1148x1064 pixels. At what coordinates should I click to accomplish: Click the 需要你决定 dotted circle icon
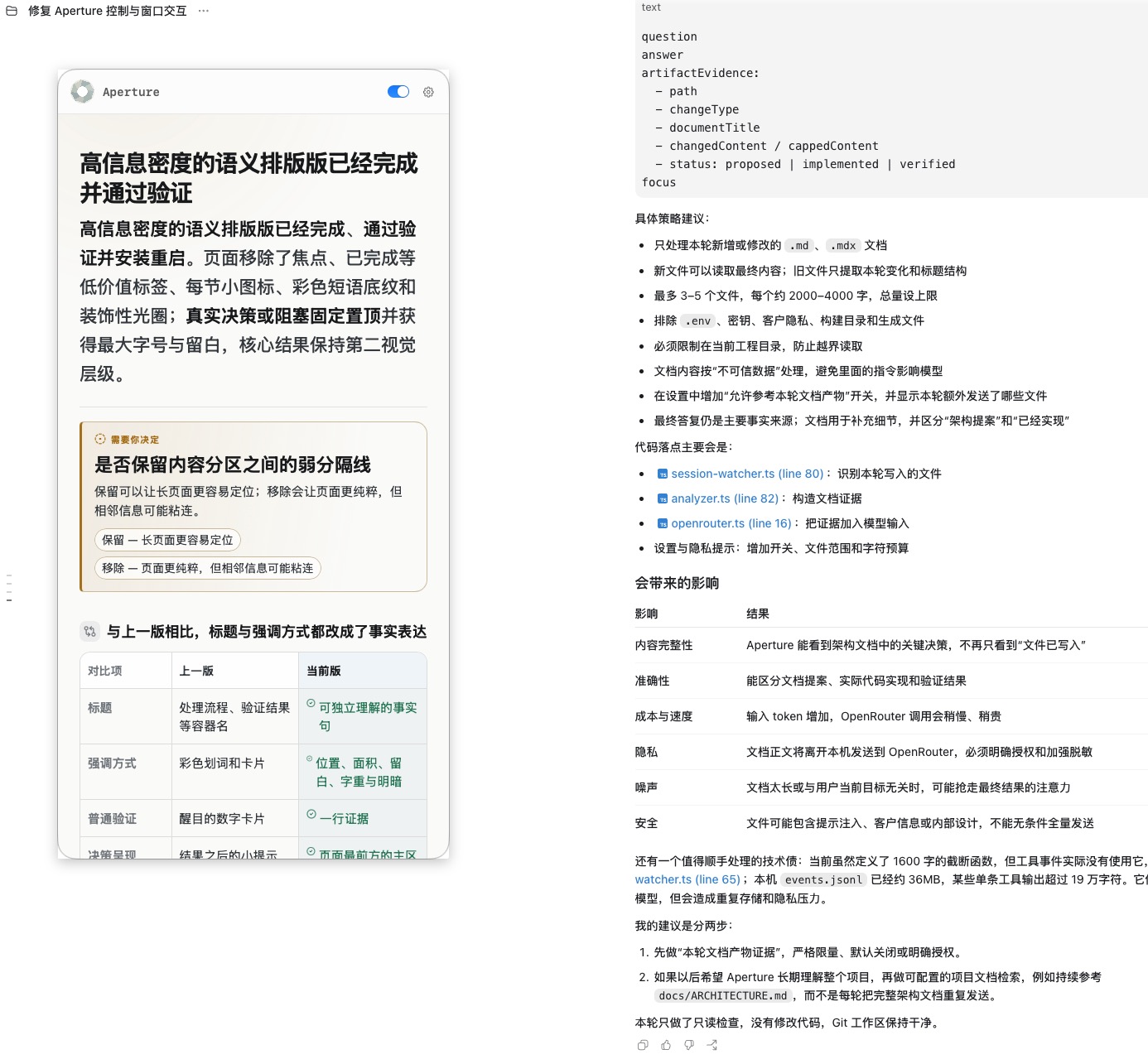pyautogui.click(x=100, y=439)
